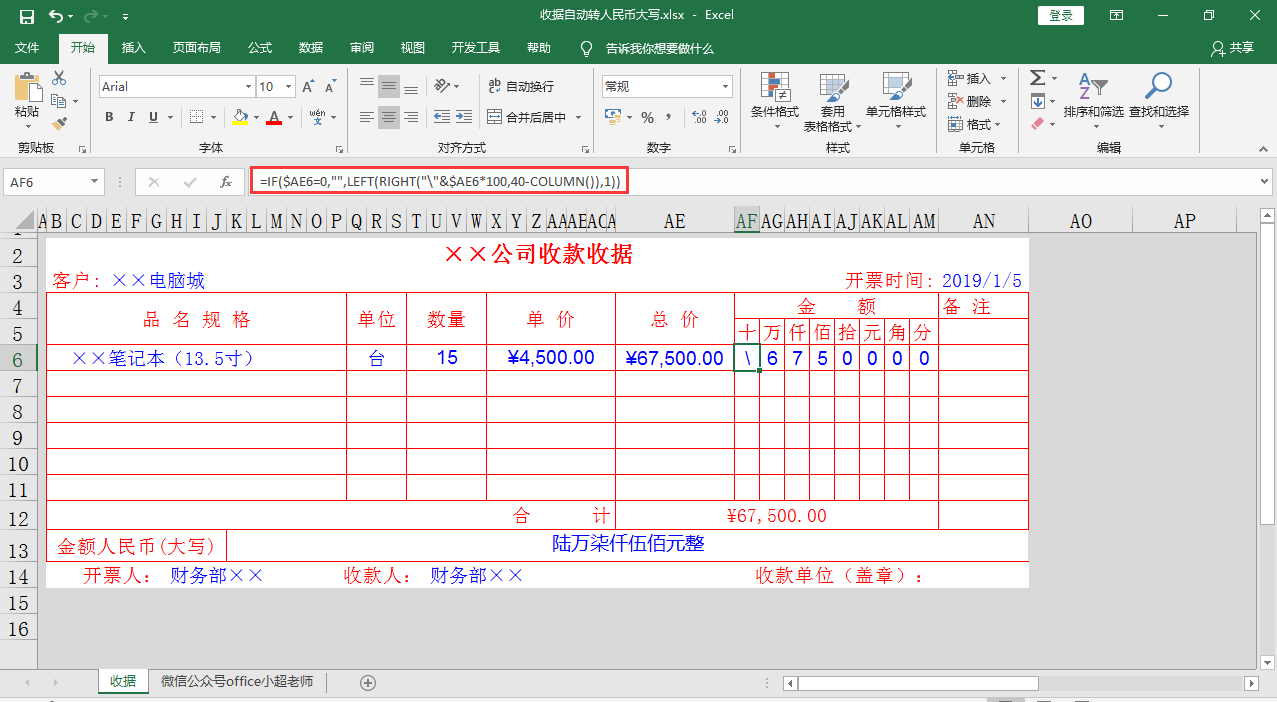Decrease font size with the smaller A icon

coord(331,87)
